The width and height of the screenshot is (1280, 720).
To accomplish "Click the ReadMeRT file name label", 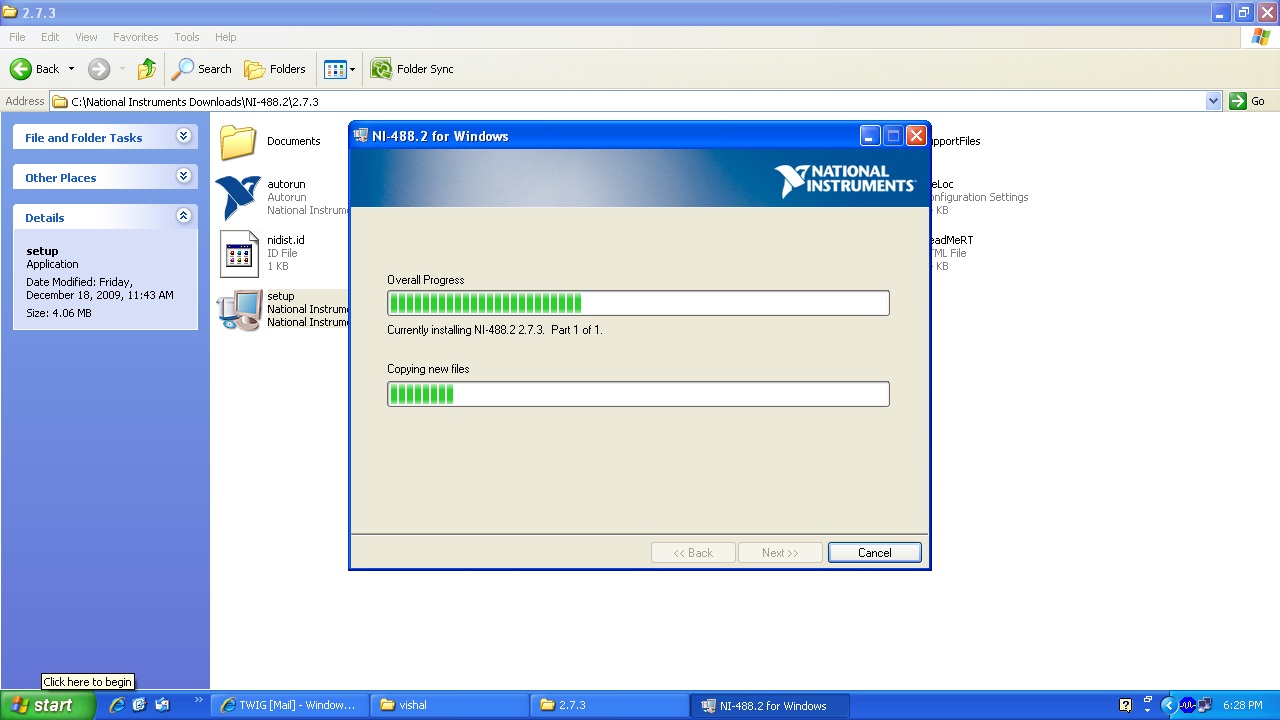I will click(952, 240).
